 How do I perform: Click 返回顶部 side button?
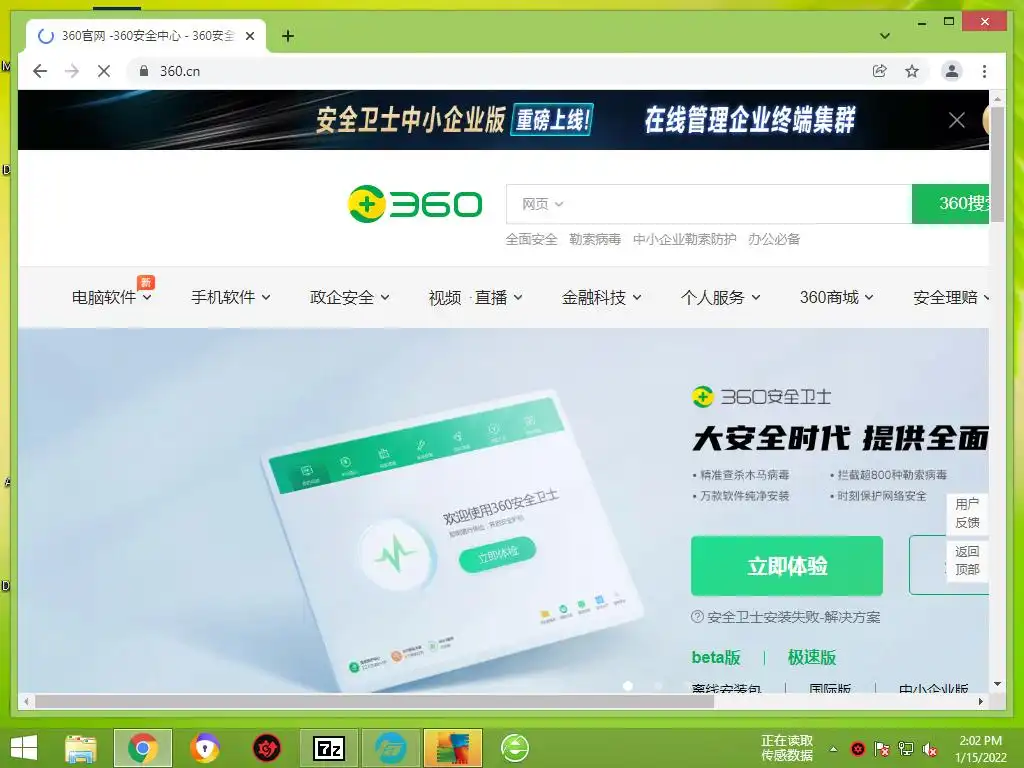pyautogui.click(x=967, y=560)
